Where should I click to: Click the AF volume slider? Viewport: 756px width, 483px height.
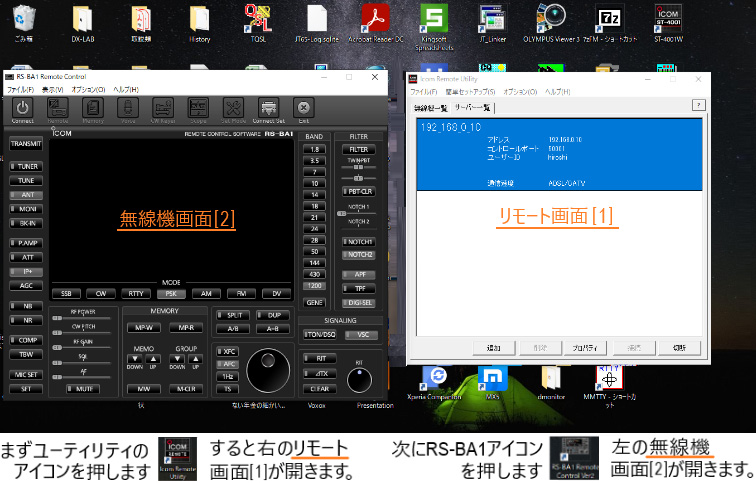83,377
